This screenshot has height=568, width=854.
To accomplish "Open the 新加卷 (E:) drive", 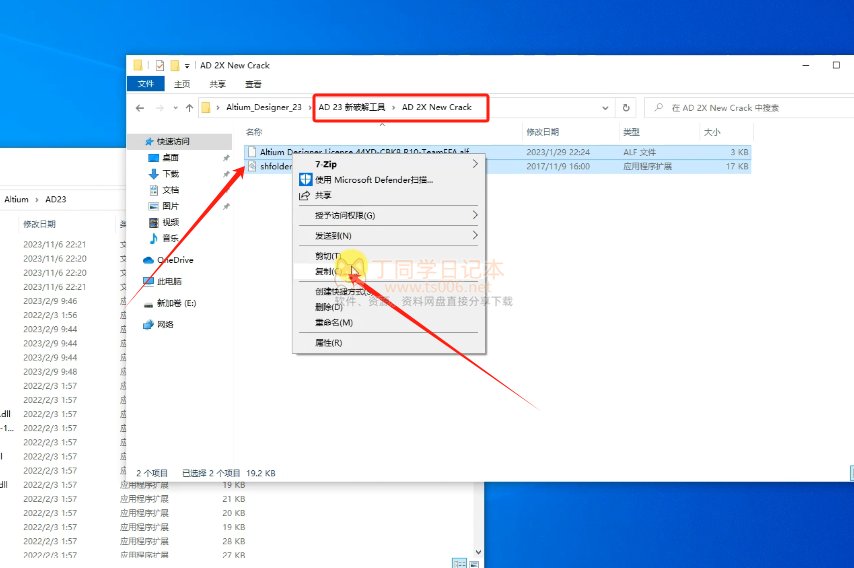I will (x=176, y=303).
